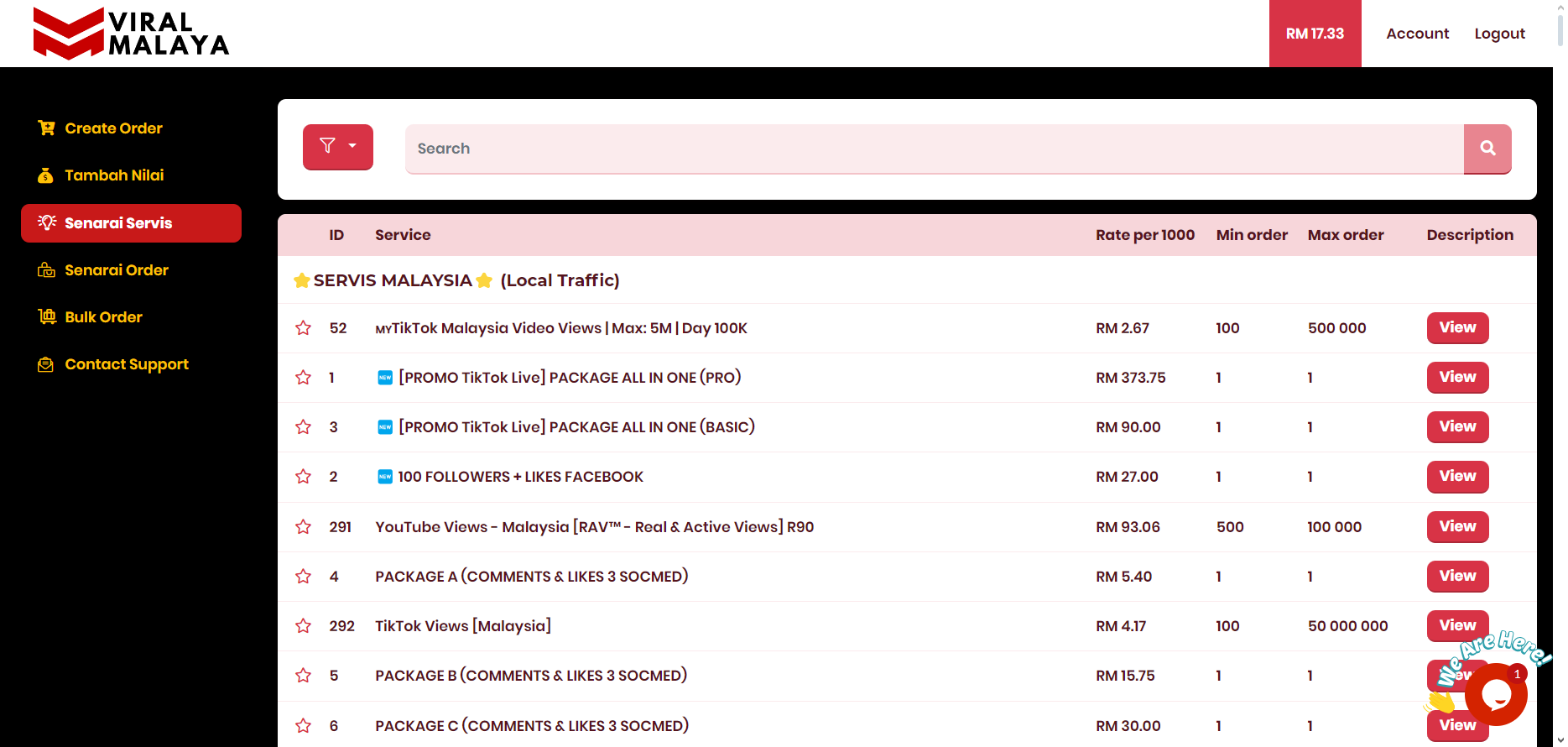This screenshot has width=1568, height=747.
Task: Click rate RM 373.75
Action: click(x=1130, y=378)
